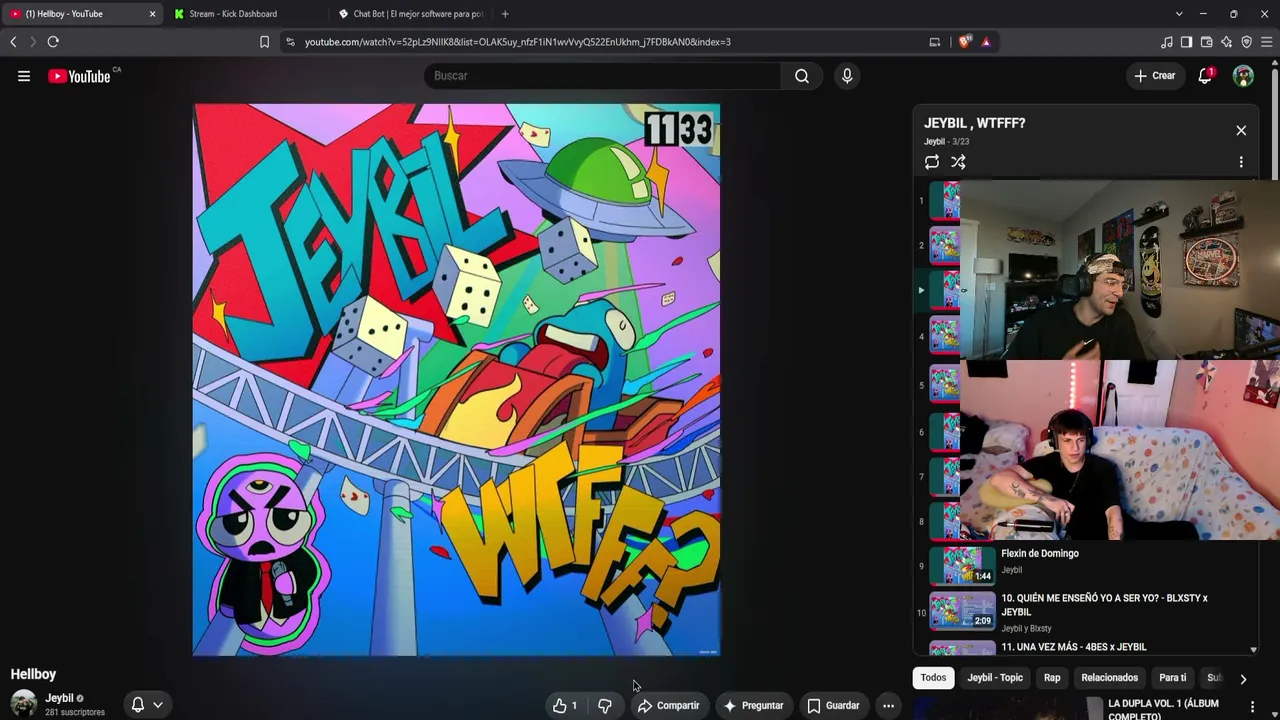
Task: Open the Brave Wallet icon
Action: click(1206, 42)
